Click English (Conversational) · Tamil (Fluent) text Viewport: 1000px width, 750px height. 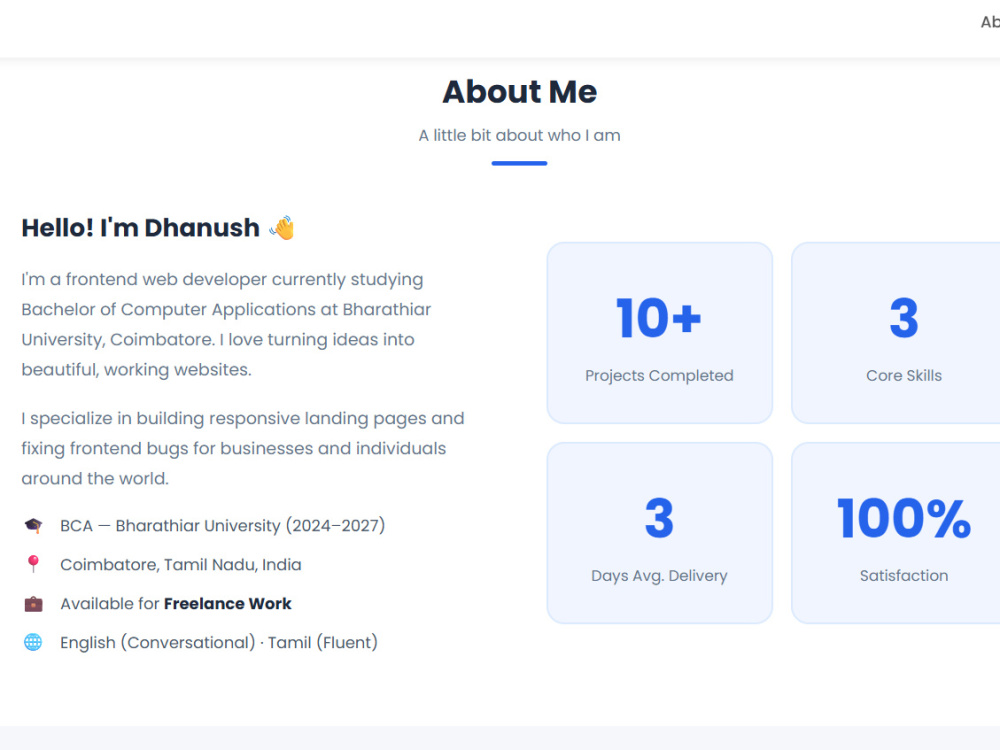219,642
